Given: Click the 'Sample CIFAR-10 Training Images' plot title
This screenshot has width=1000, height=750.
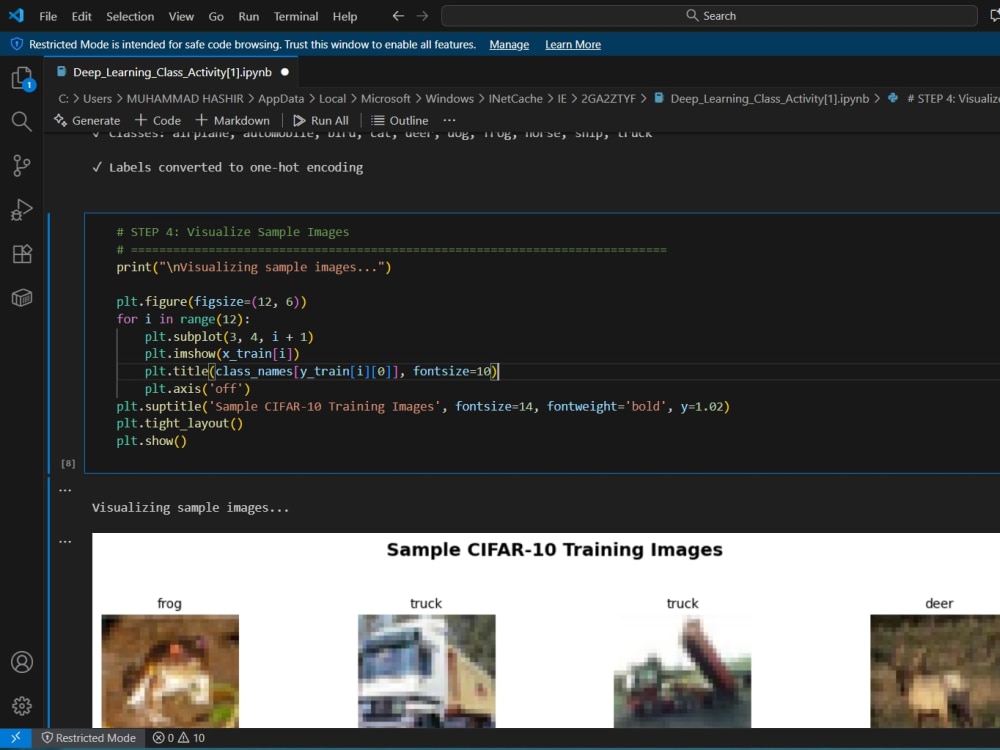Looking at the screenshot, I should tap(554, 550).
